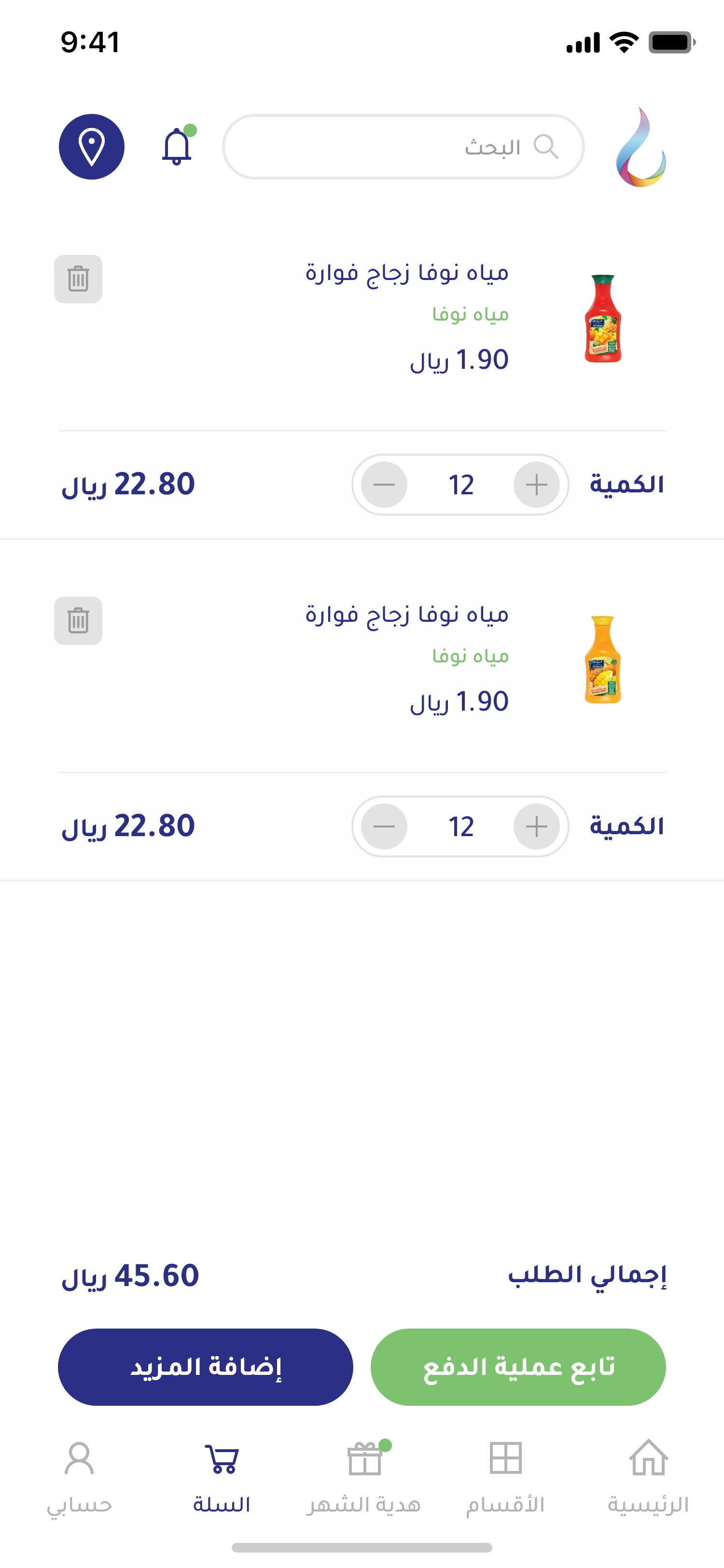Click the search field البحث
The width and height of the screenshot is (724, 1568).
coord(403,147)
